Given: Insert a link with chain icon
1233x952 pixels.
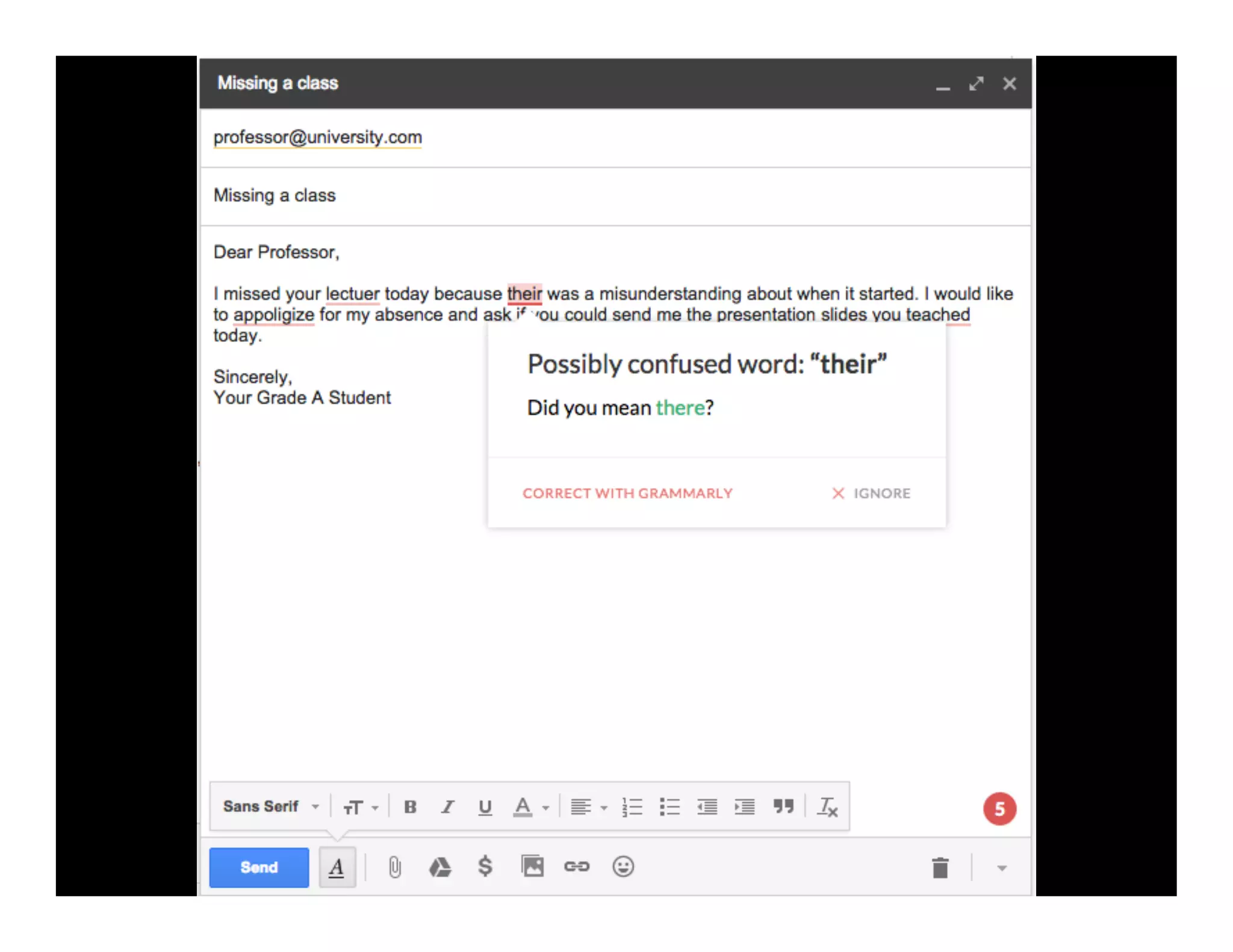Looking at the screenshot, I should click(577, 867).
